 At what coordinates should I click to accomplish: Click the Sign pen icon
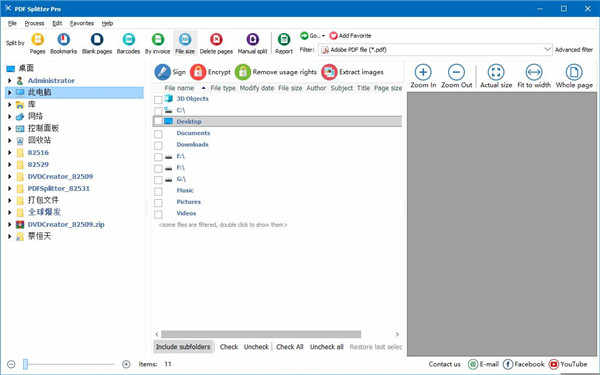(x=163, y=72)
